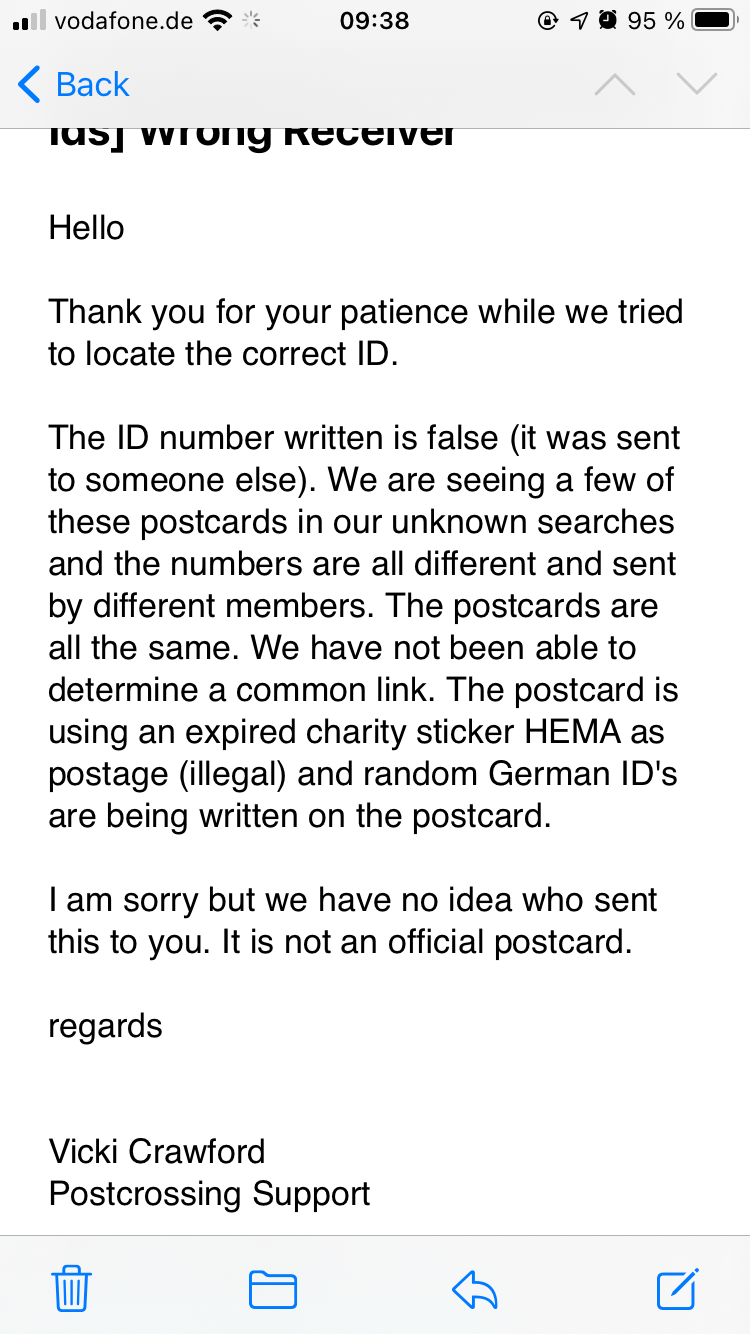Delete this email with the trash icon

tap(72, 1288)
